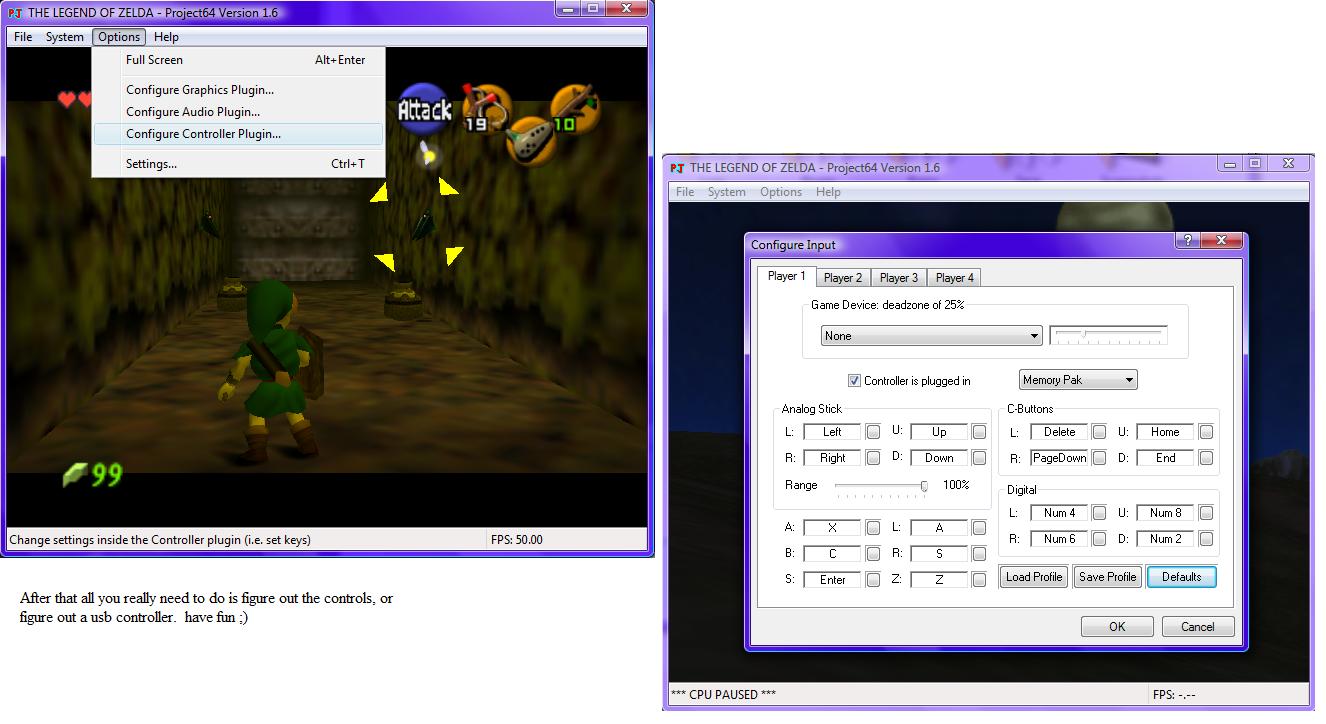Click the small square button beside the Delete field
This screenshot has width=1326, height=724.
[1099, 432]
